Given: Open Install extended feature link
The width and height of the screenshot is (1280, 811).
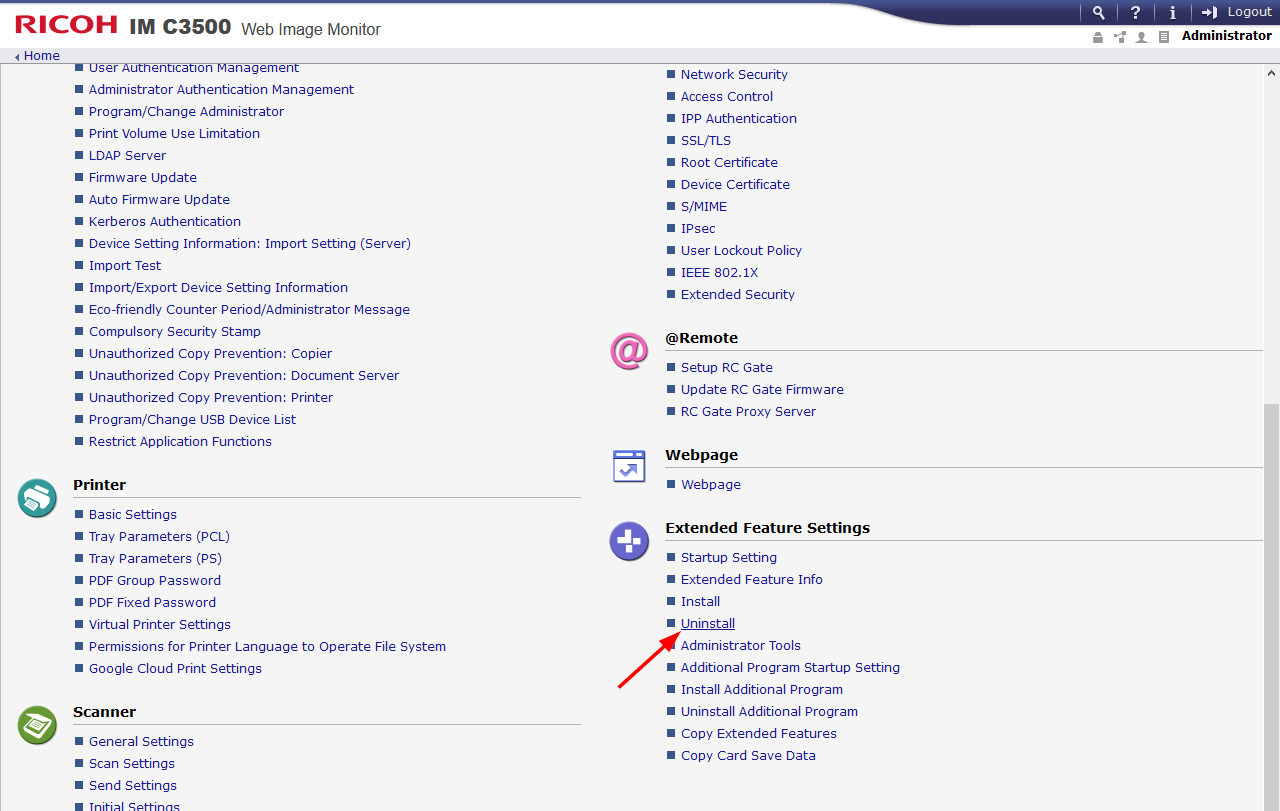Looking at the screenshot, I should pos(700,602).
